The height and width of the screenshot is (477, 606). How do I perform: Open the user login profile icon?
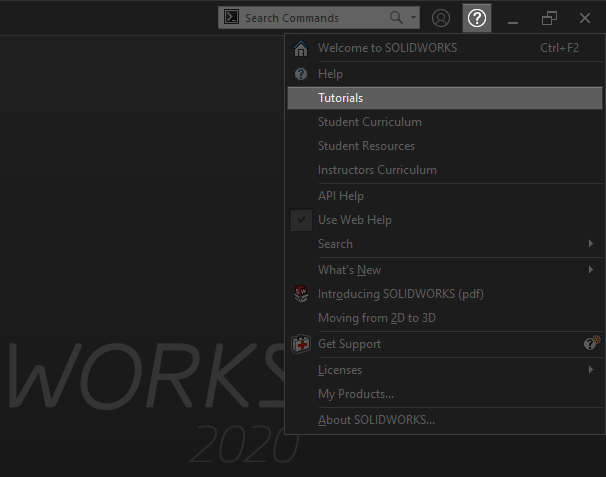point(441,18)
